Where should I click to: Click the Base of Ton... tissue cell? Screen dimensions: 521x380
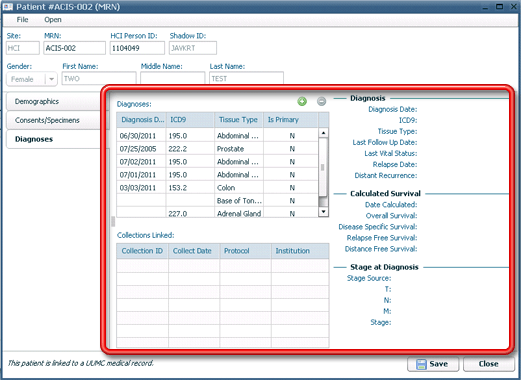point(239,201)
